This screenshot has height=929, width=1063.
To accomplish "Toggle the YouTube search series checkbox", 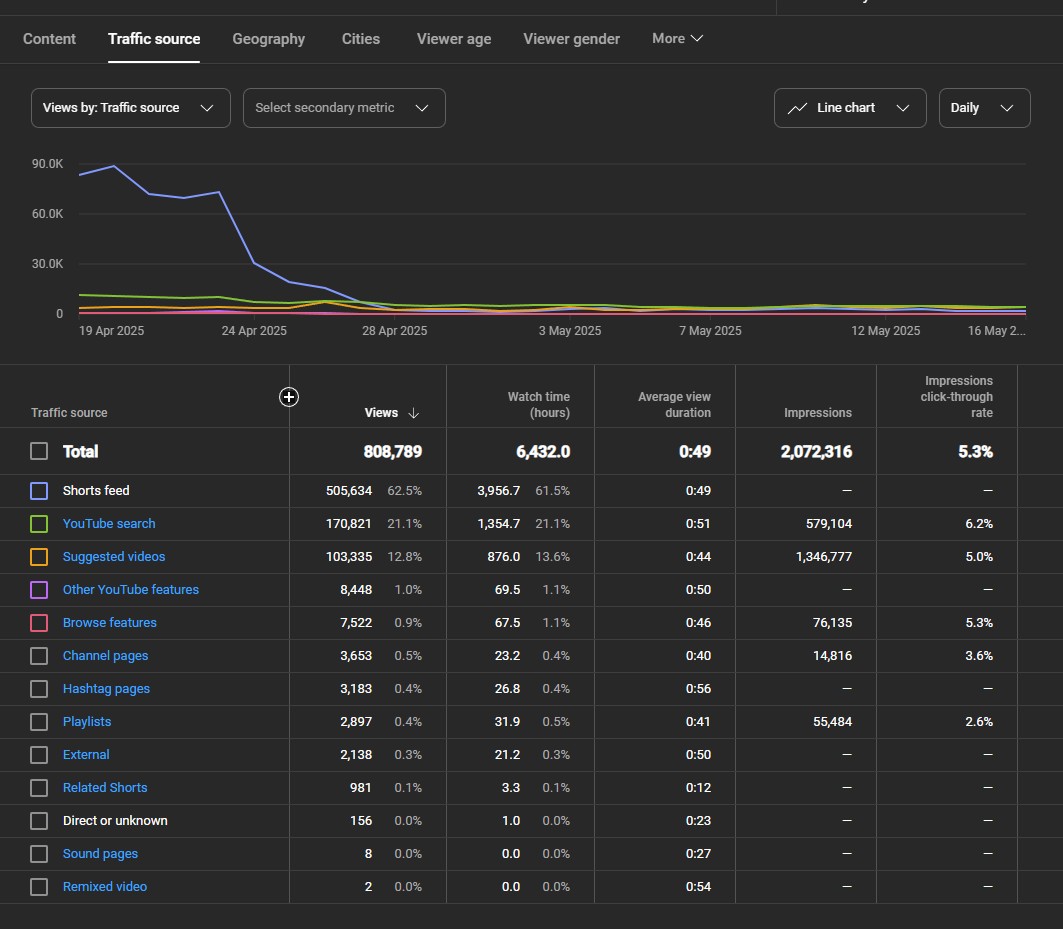I will 39,524.
